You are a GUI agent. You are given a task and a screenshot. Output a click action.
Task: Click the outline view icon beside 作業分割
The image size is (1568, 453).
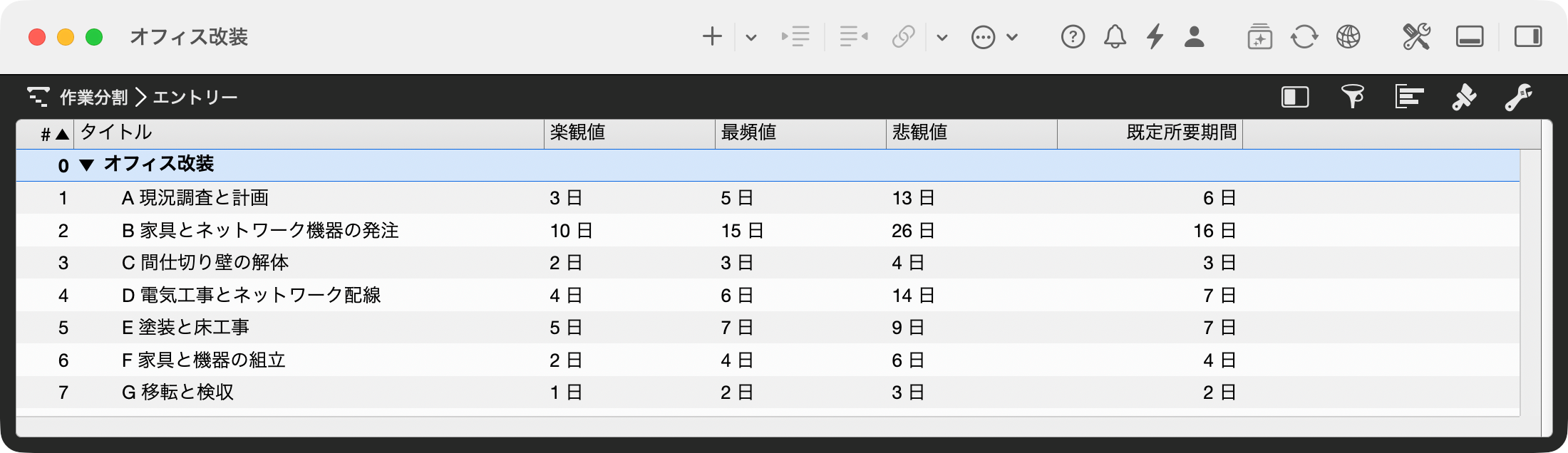(38, 96)
